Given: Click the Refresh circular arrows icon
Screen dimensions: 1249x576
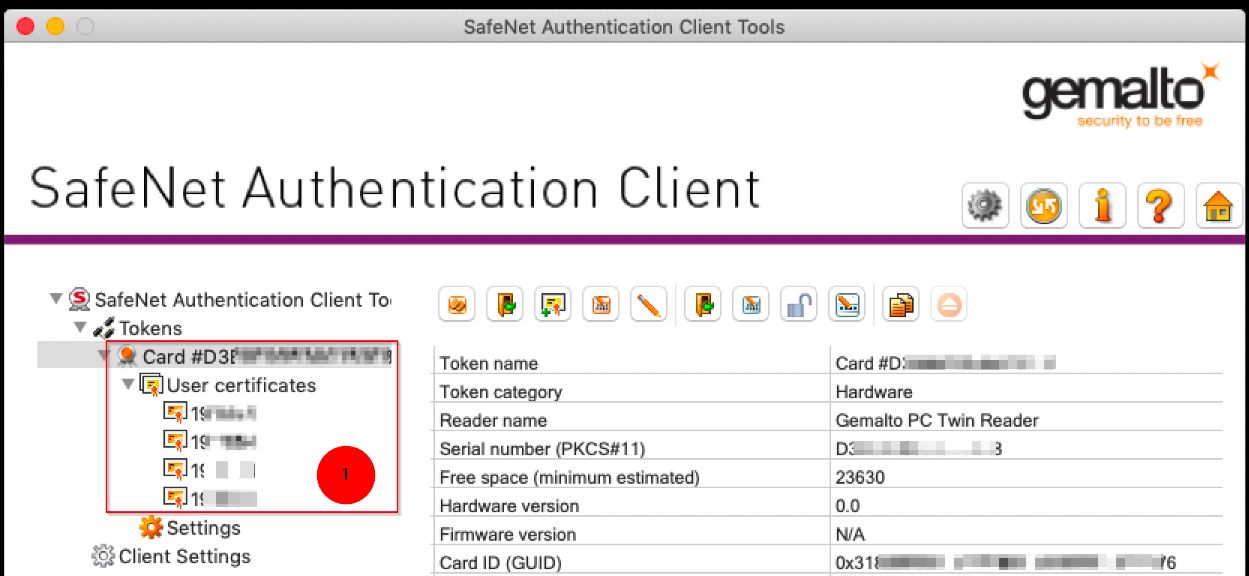Looking at the screenshot, I should pos(1043,207).
